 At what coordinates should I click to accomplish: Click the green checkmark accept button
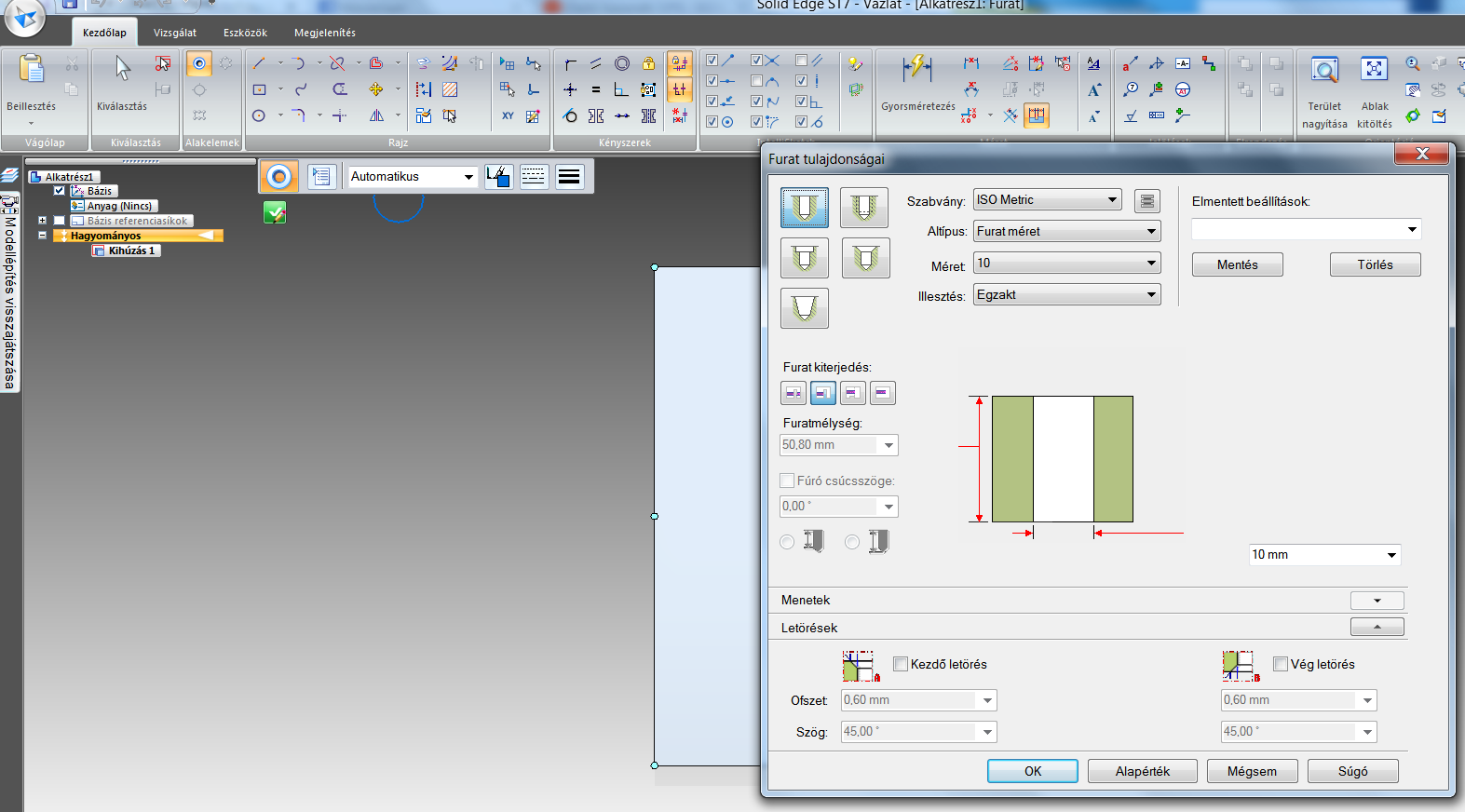(x=275, y=213)
